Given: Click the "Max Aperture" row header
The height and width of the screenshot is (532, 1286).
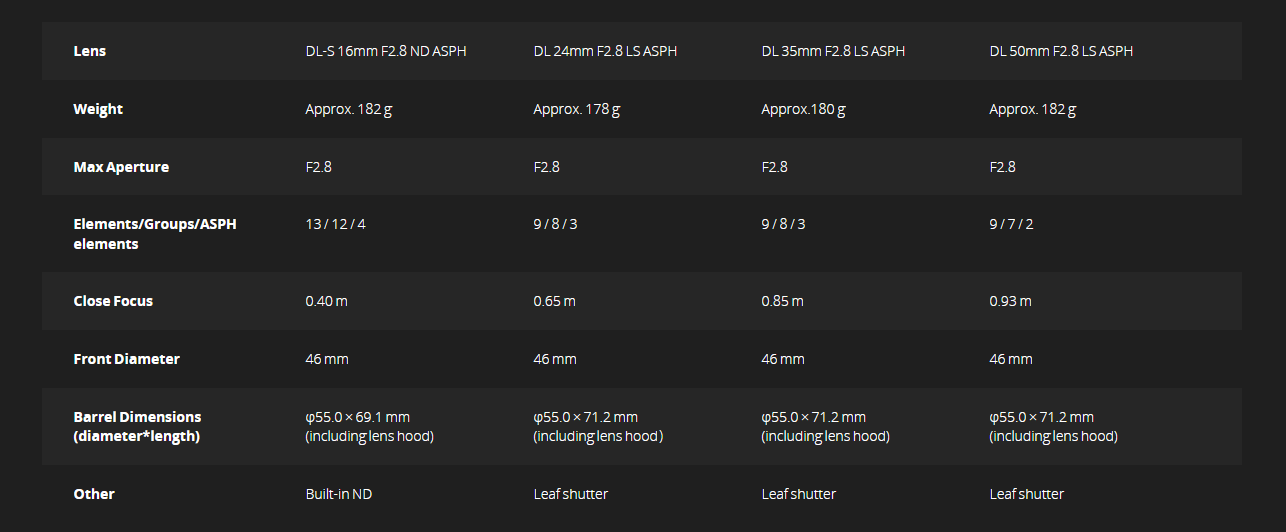Looking at the screenshot, I should (x=121, y=167).
